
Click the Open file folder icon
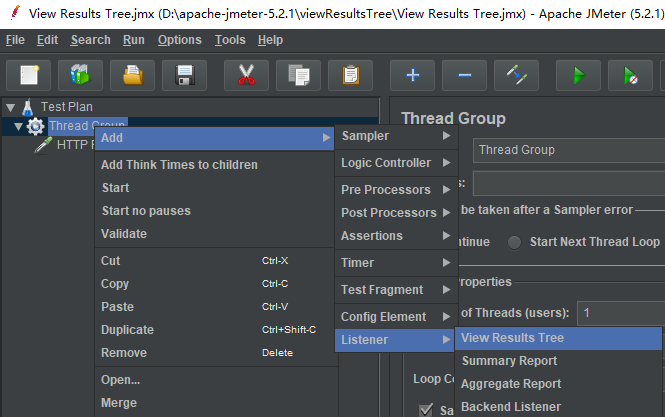pos(132,76)
